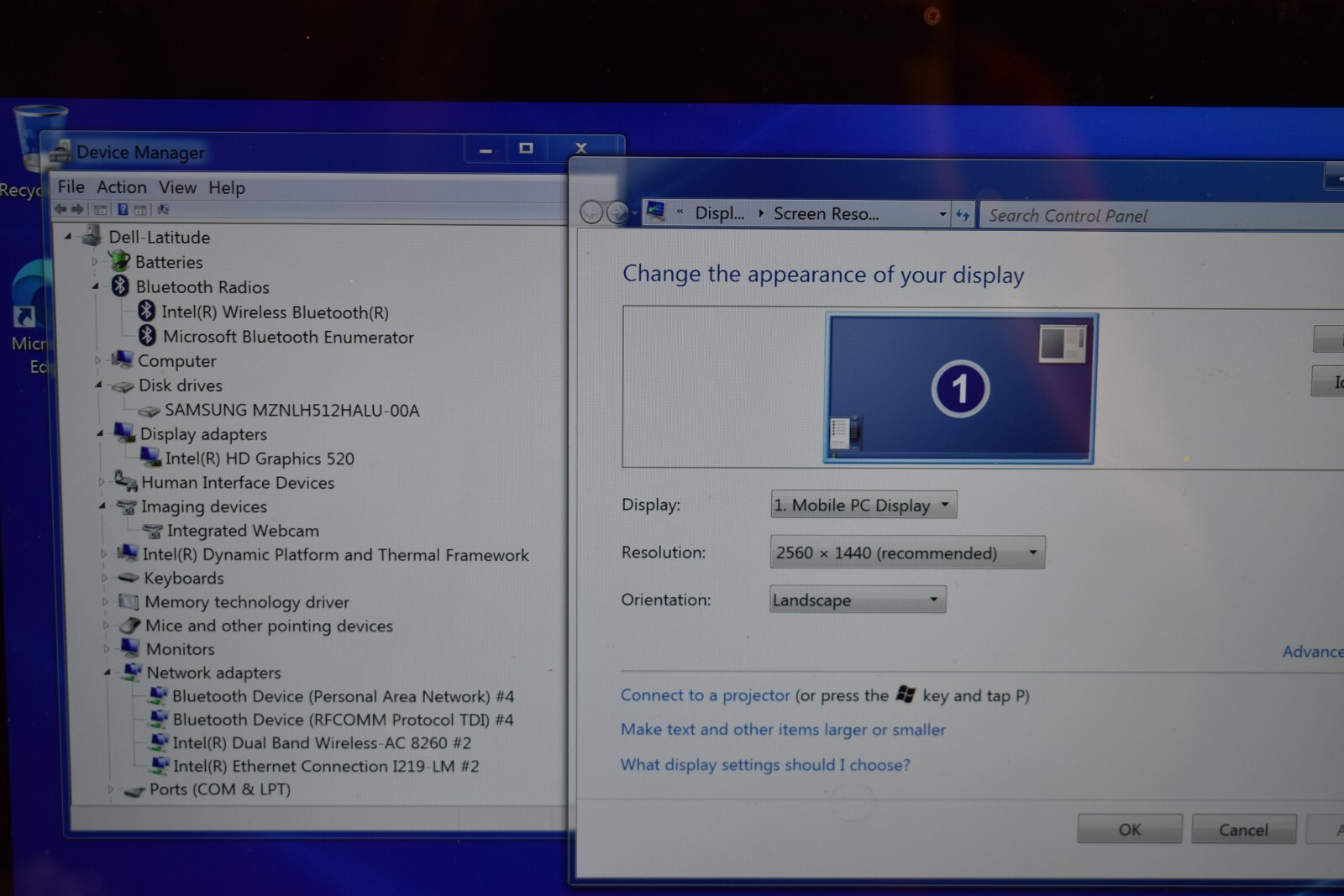Image resolution: width=1344 pixels, height=896 pixels.
Task: Open the Help menu in Device Manager
Action: click(x=227, y=187)
